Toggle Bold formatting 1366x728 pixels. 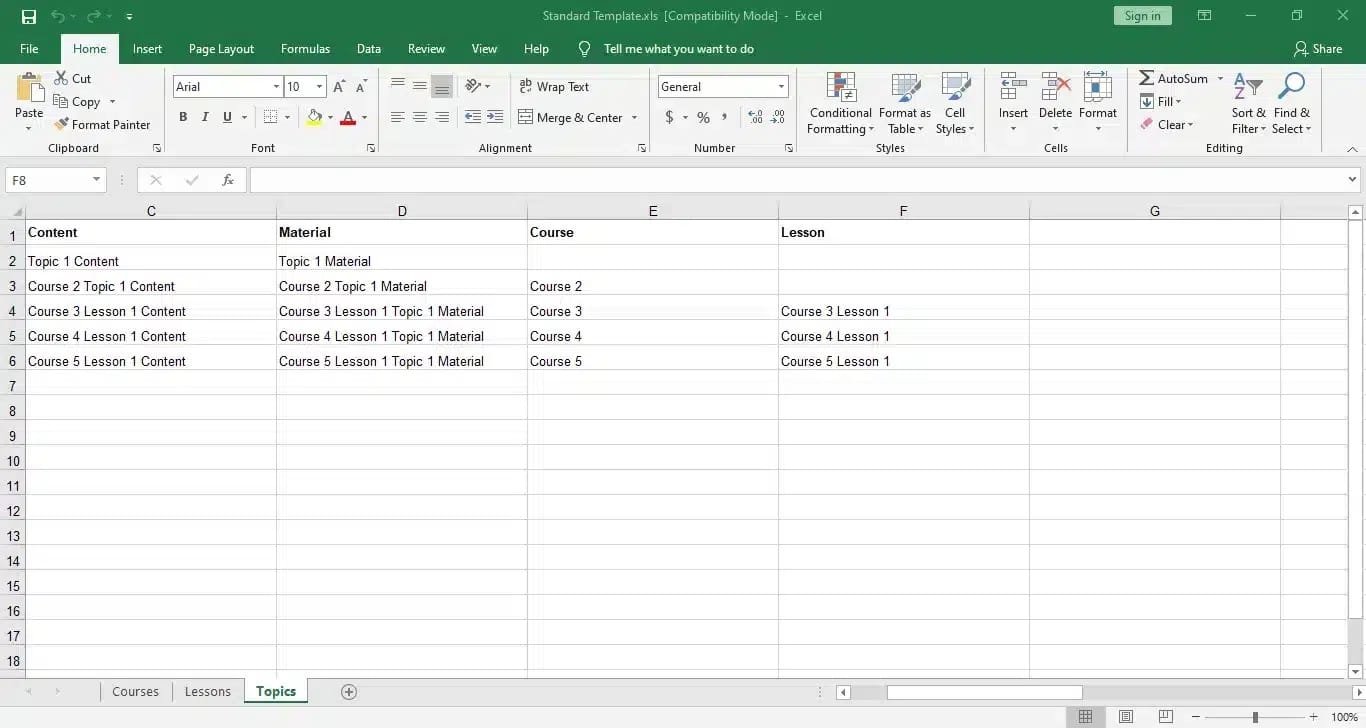[x=183, y=117]
